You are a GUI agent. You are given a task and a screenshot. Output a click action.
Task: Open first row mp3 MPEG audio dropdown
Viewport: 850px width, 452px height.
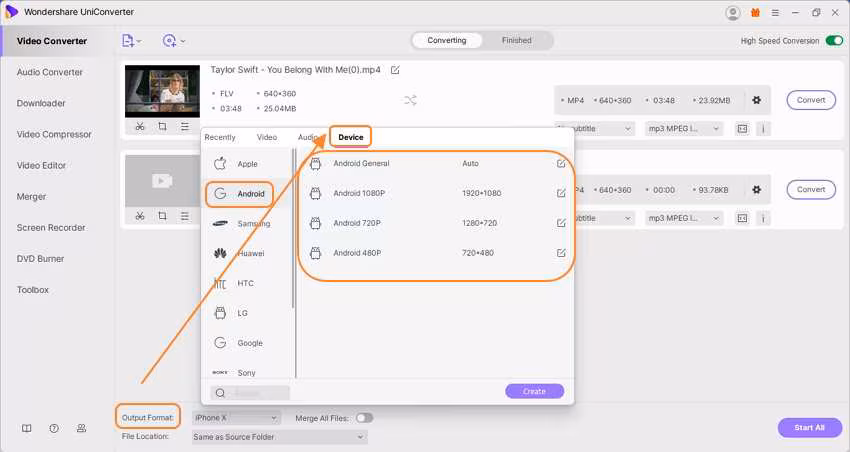point(684,128)
